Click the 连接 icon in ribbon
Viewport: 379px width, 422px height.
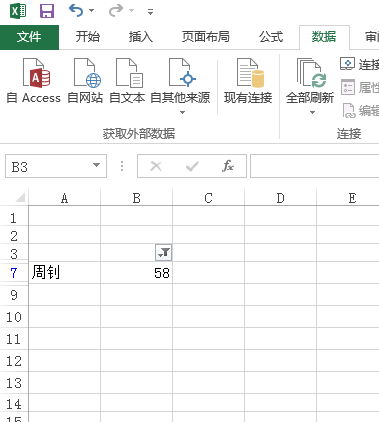[347, 64]
